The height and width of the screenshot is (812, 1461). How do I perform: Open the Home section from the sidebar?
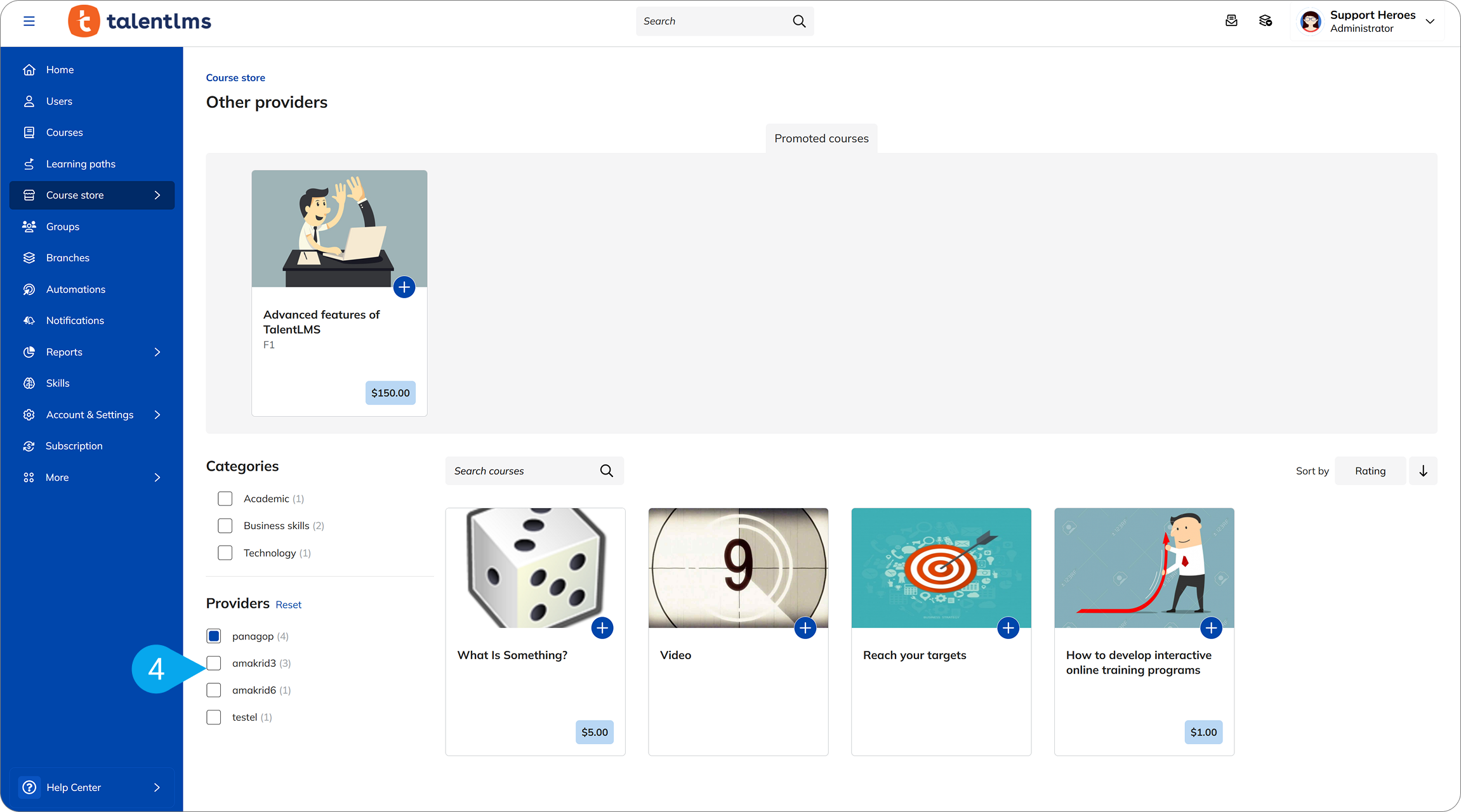(29, 69)
